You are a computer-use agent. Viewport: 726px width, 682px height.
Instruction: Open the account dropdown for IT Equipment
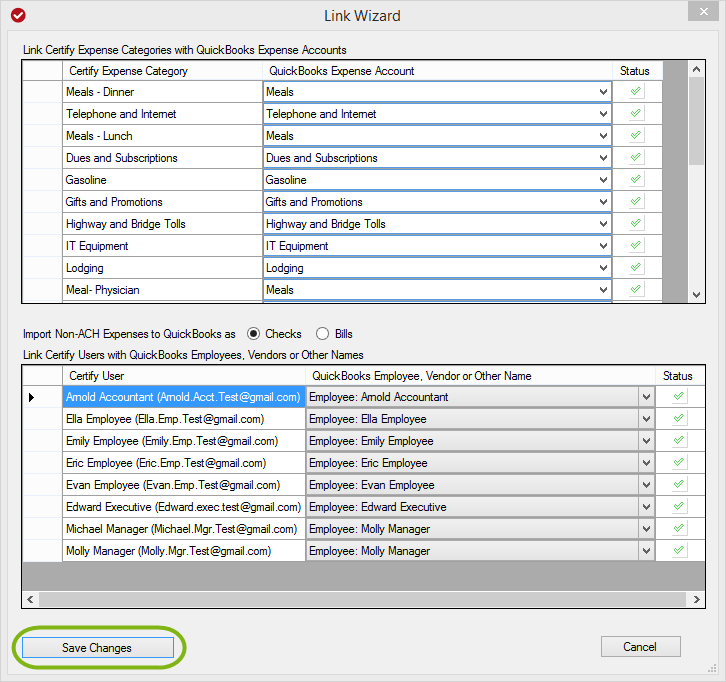tap(603, 246)
